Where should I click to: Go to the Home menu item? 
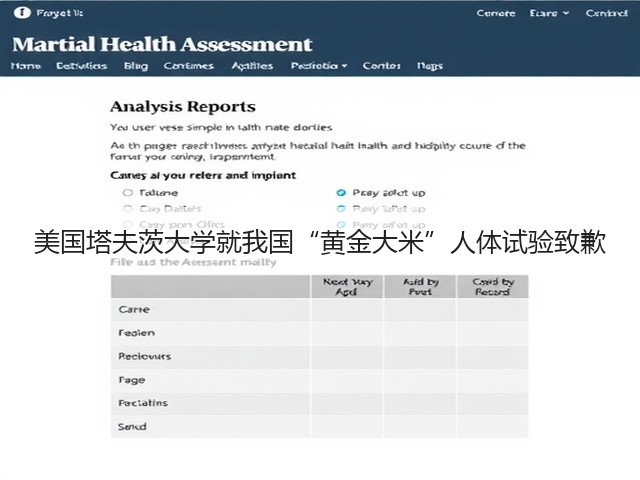26,66
